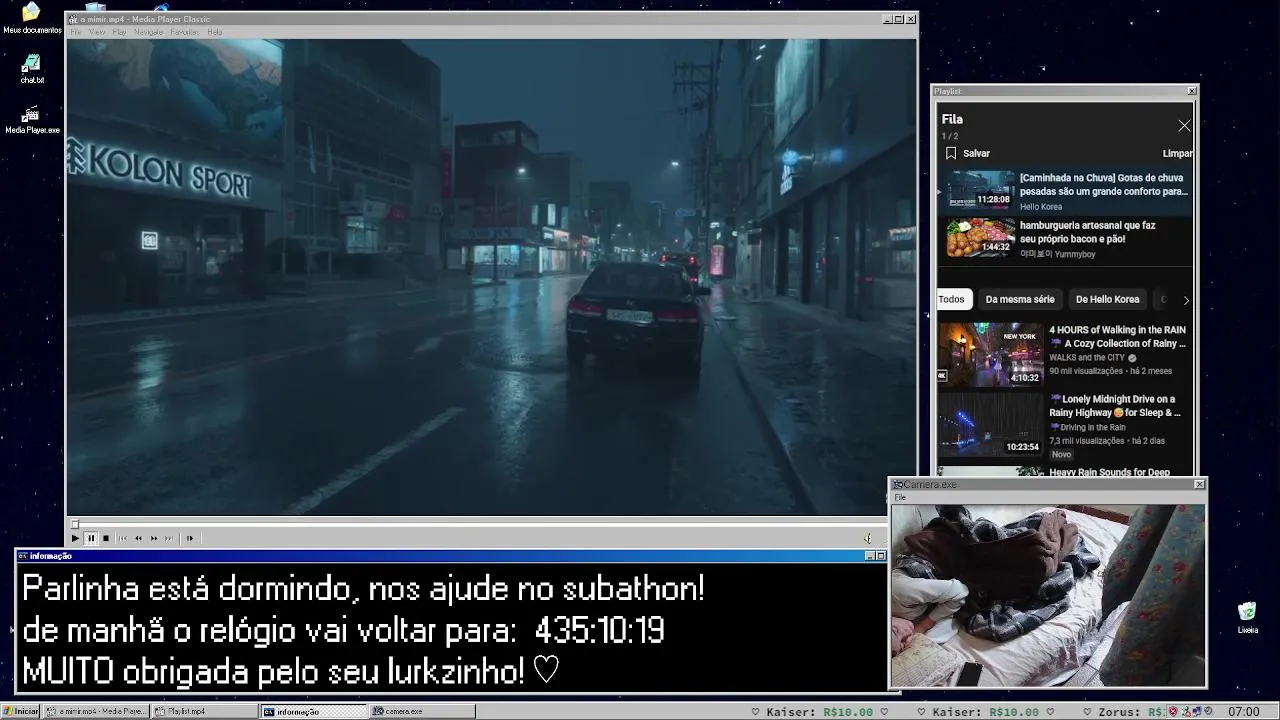Step one frame forward in Media Player
The height and width of the screenshot is (720, 1280).
(190, 538)
